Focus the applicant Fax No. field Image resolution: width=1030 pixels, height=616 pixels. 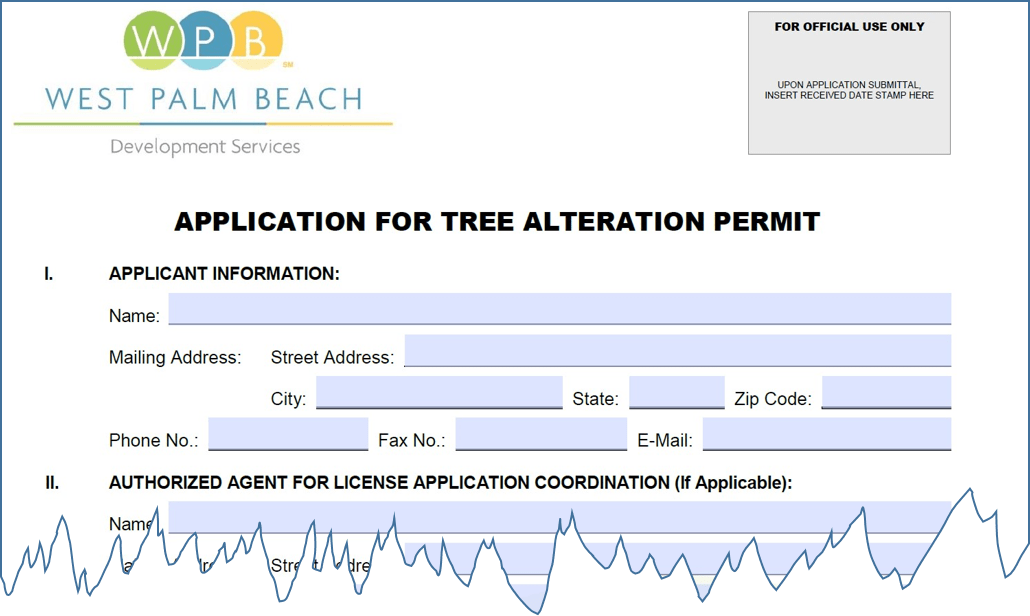541,435
